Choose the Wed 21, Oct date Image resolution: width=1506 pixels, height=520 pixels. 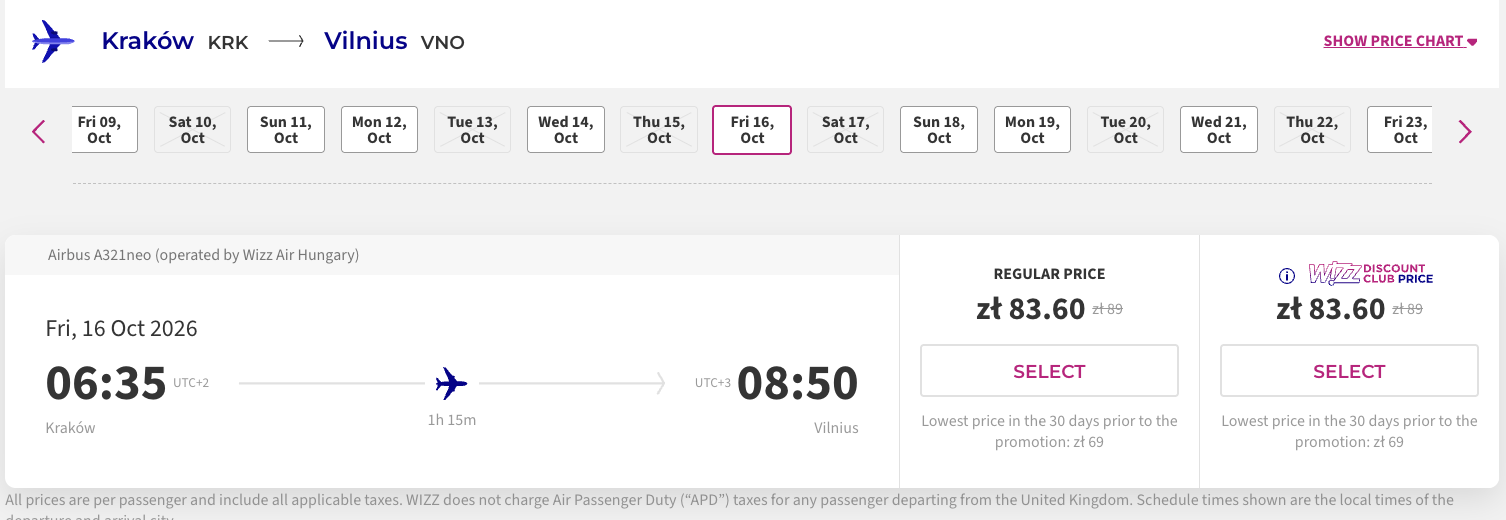point(1219,130)
